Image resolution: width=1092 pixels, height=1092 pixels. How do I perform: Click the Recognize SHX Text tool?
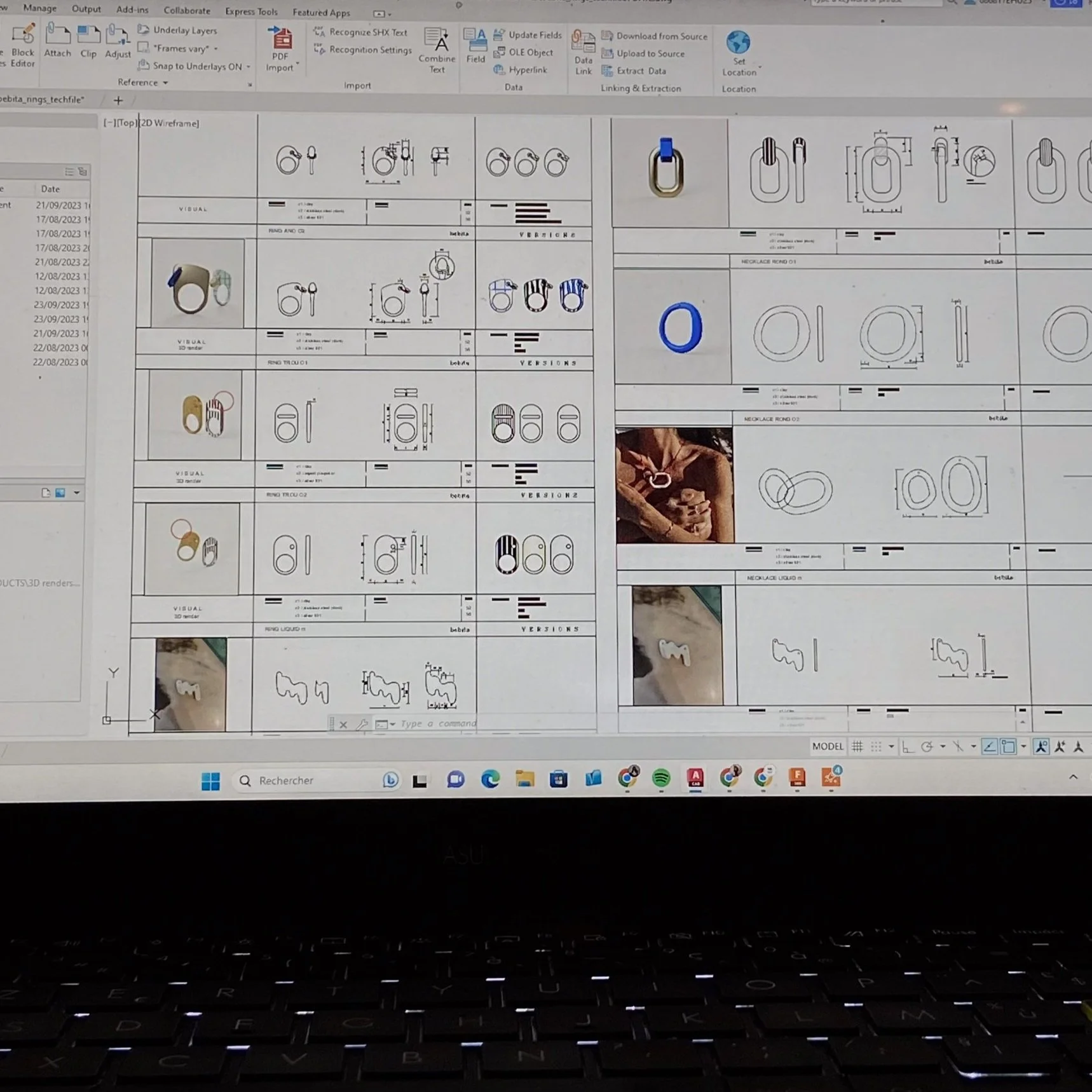pyautogui.click(x=360, y=32)
